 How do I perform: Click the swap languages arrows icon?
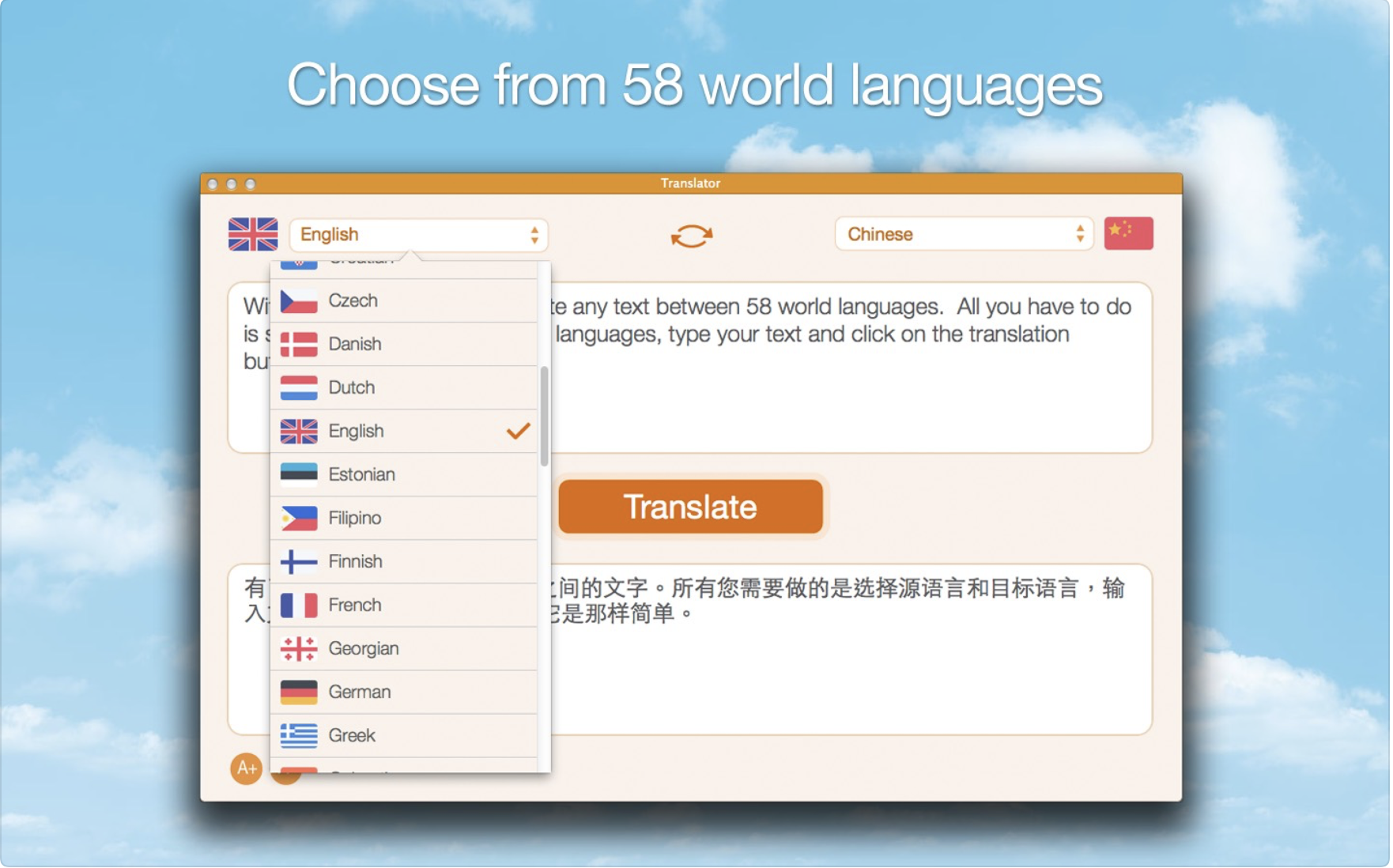(691, 236)
